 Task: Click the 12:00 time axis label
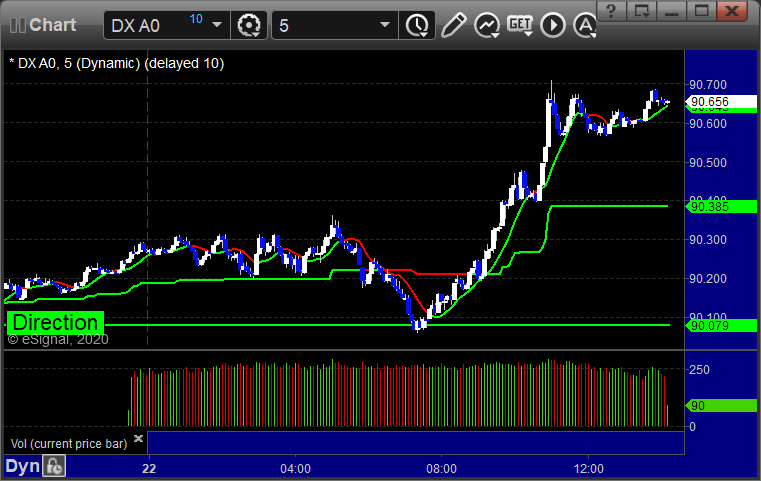(x=588, y=469)
